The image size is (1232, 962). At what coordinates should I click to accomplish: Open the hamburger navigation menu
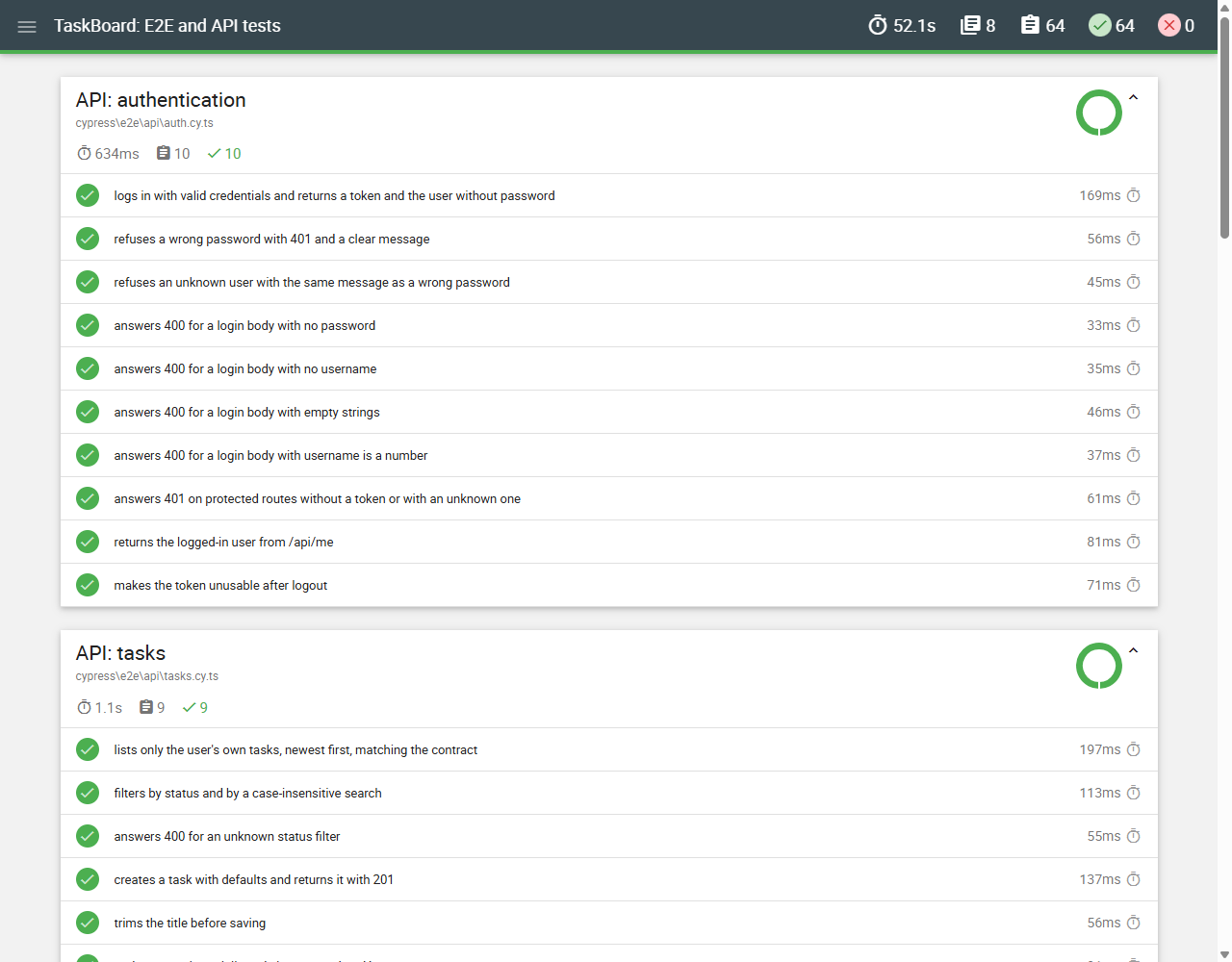(27, 26)
